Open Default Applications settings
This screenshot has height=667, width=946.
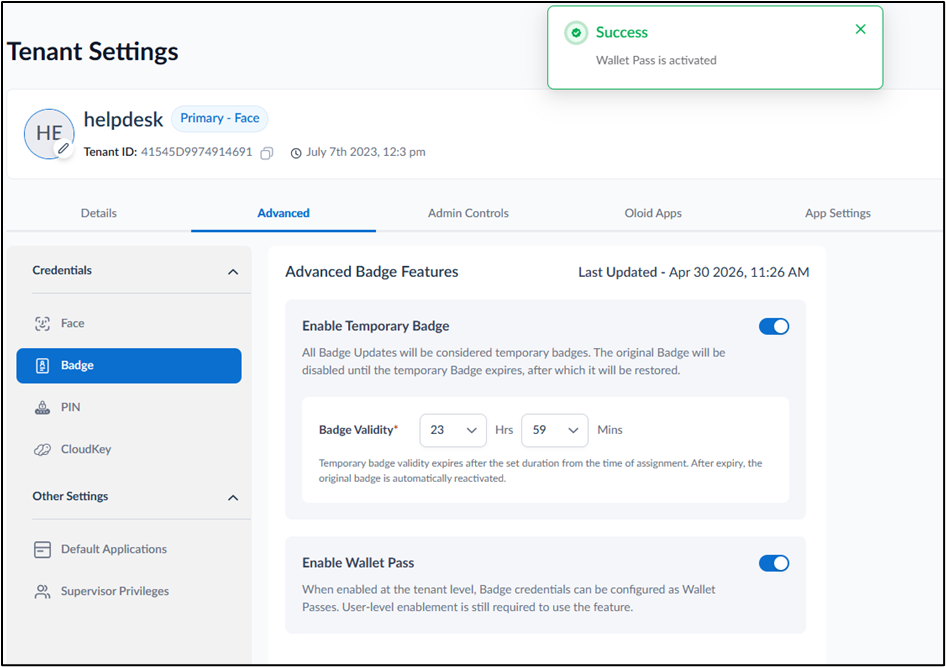(129, 549)
